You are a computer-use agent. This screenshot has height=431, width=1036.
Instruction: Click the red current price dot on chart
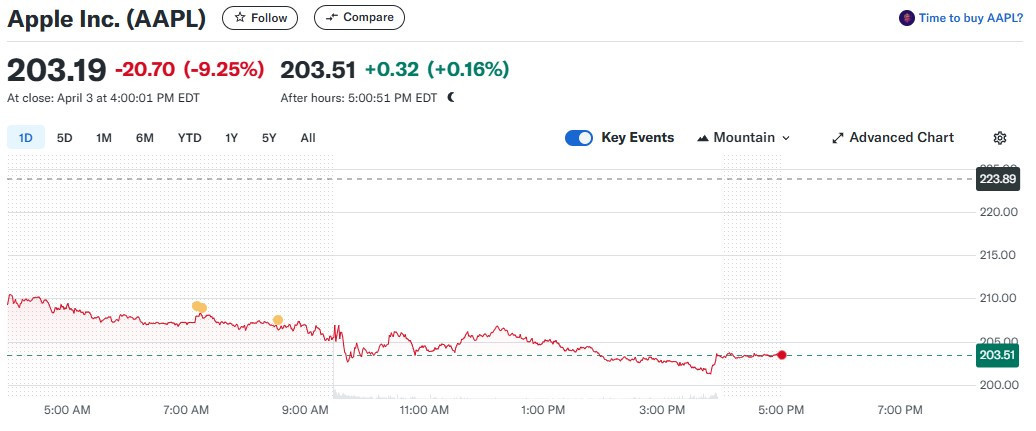click(x=782, y=355)
